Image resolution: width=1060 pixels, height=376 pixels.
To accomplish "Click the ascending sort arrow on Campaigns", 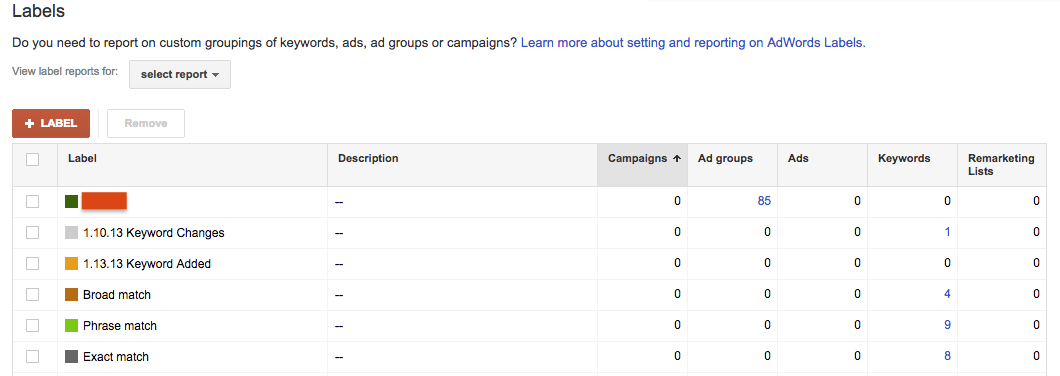I will 676,159.
